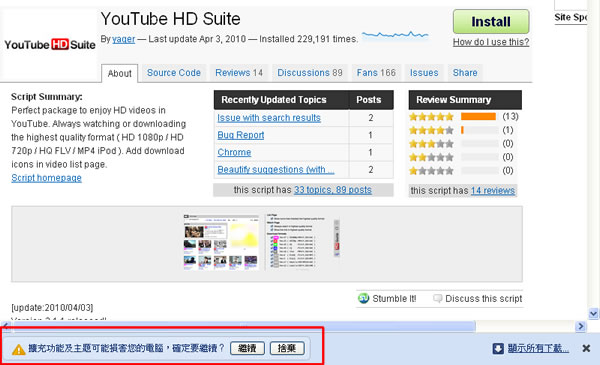Open the 顯示所有下載 show all downloads link
Image resolution: width=600 pixels, height=365 pixels.
click(x=538, y=349)
